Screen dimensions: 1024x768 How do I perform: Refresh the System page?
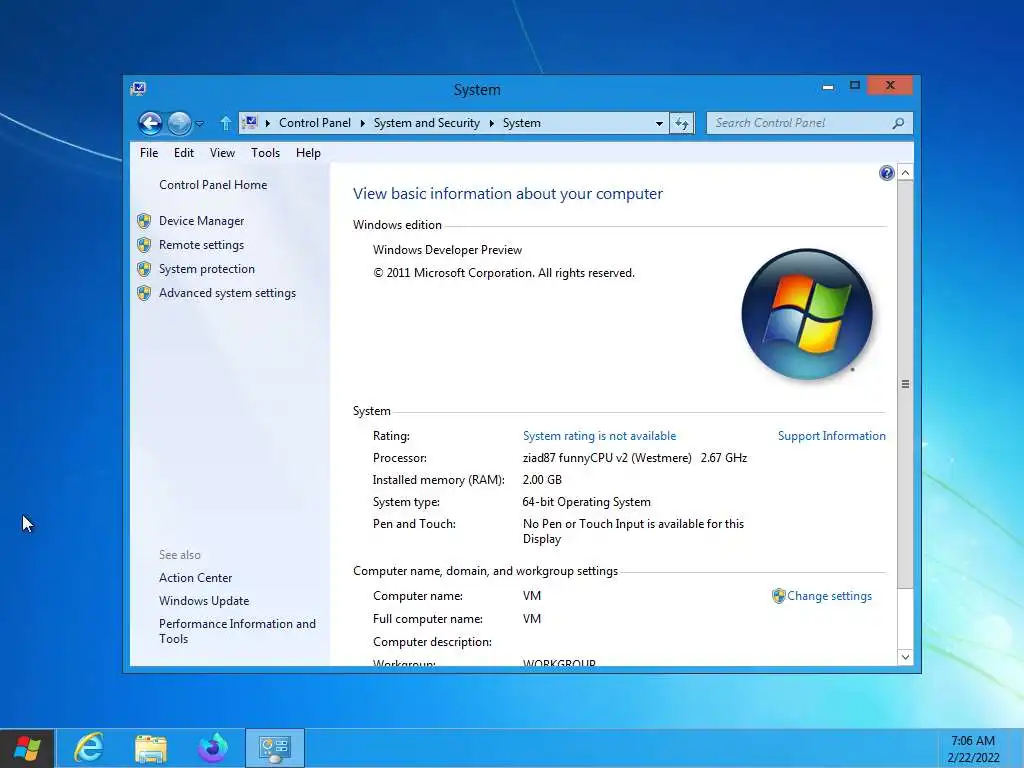coord(682,123)
